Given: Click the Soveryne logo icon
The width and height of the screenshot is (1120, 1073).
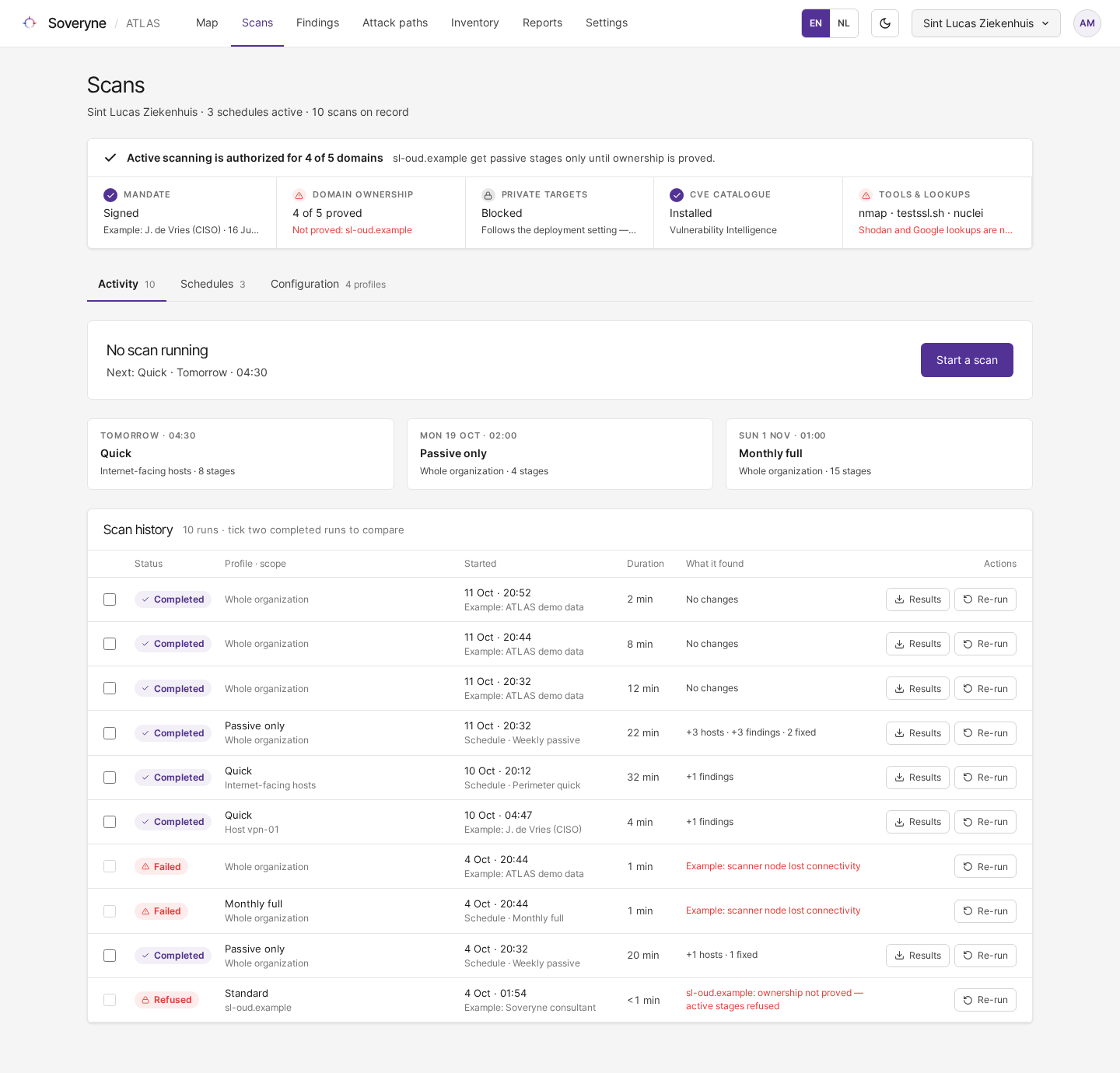Looking at the screenshot, I should [30, 23].
